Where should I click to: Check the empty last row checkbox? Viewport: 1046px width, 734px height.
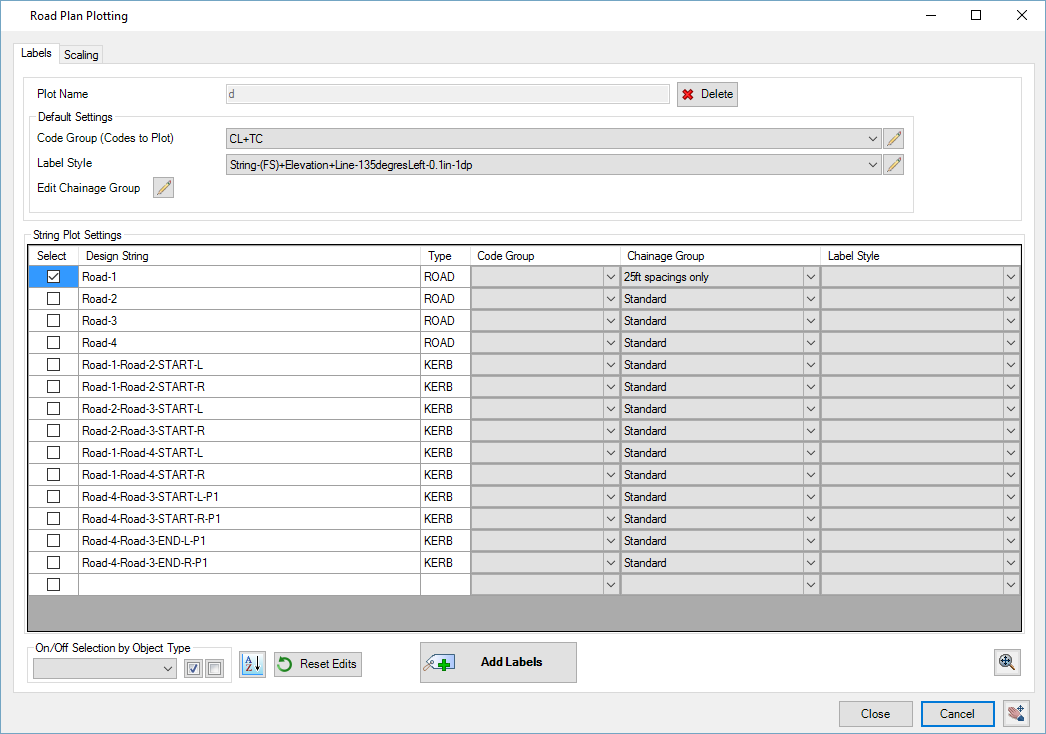[53, 585]
